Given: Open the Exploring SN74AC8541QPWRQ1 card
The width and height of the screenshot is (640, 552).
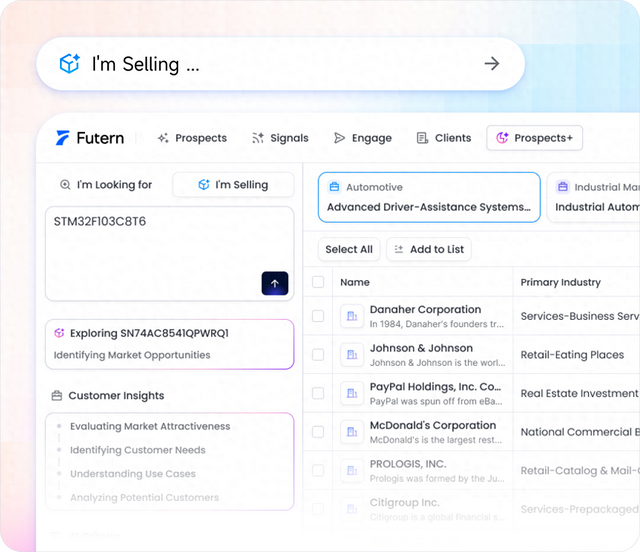Looking at the screenshot, I should [169, 344].
